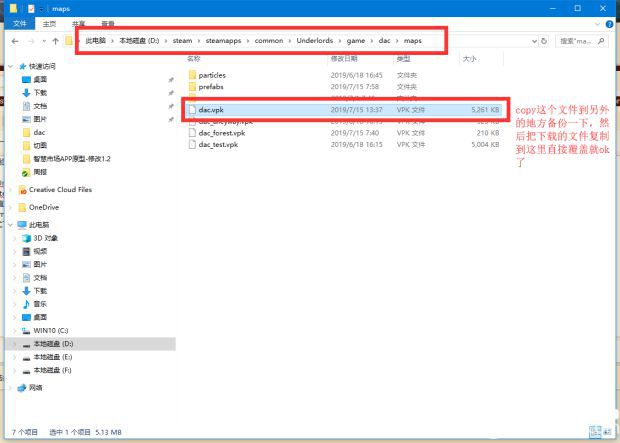620x443 pixels.
Task: Click the particles folder icon
Action: coord(192,75)
